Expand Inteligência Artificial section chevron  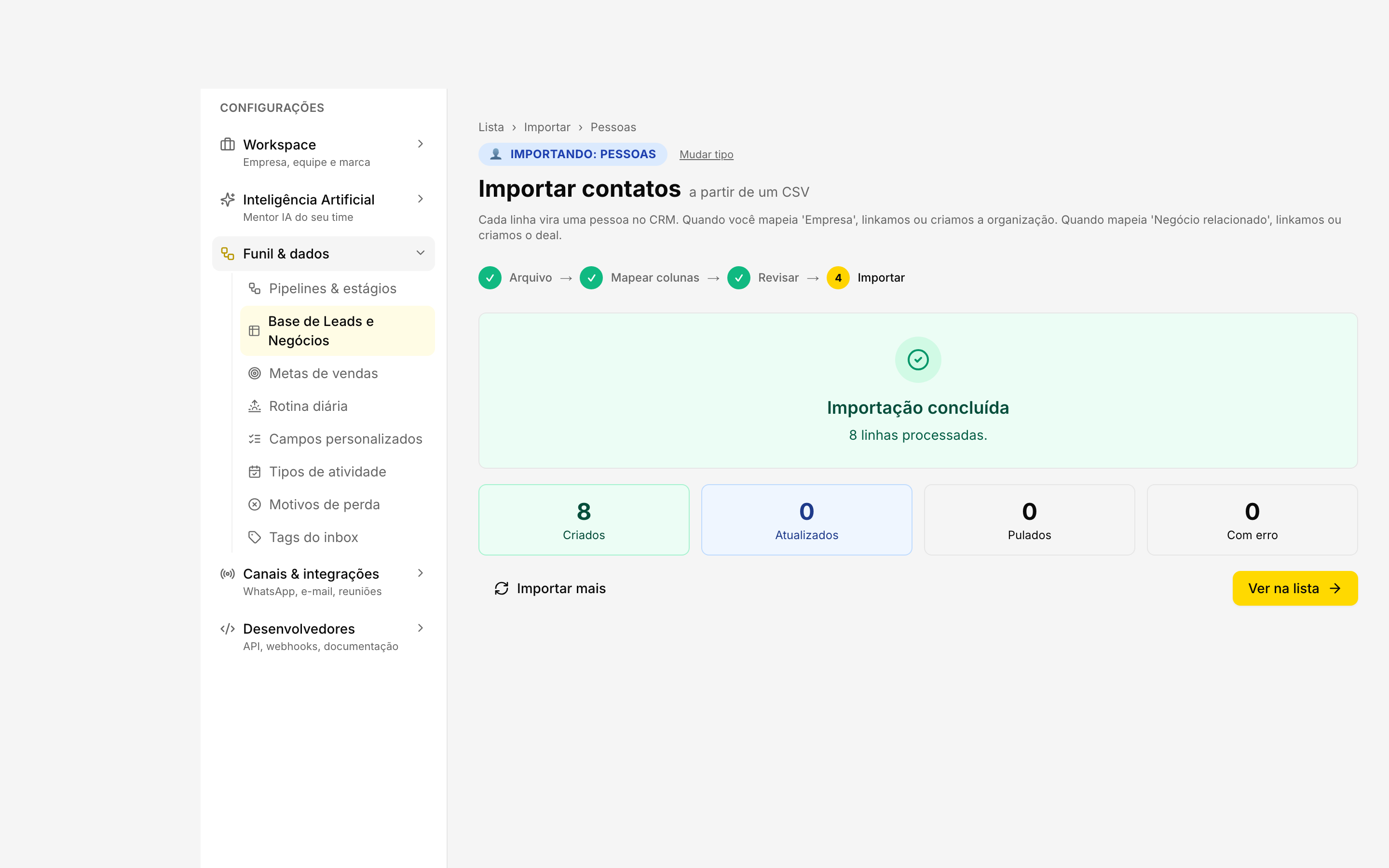421,199
